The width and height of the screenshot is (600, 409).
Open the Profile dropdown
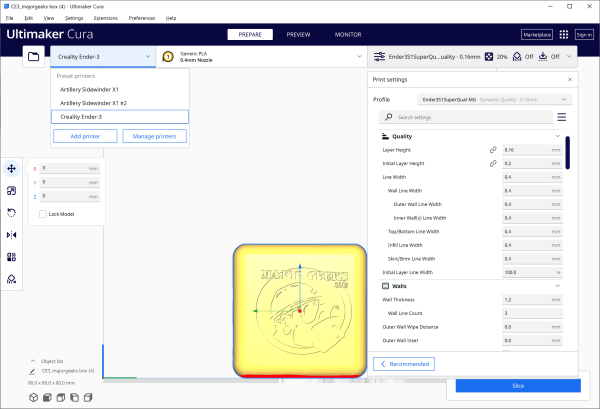494,99
